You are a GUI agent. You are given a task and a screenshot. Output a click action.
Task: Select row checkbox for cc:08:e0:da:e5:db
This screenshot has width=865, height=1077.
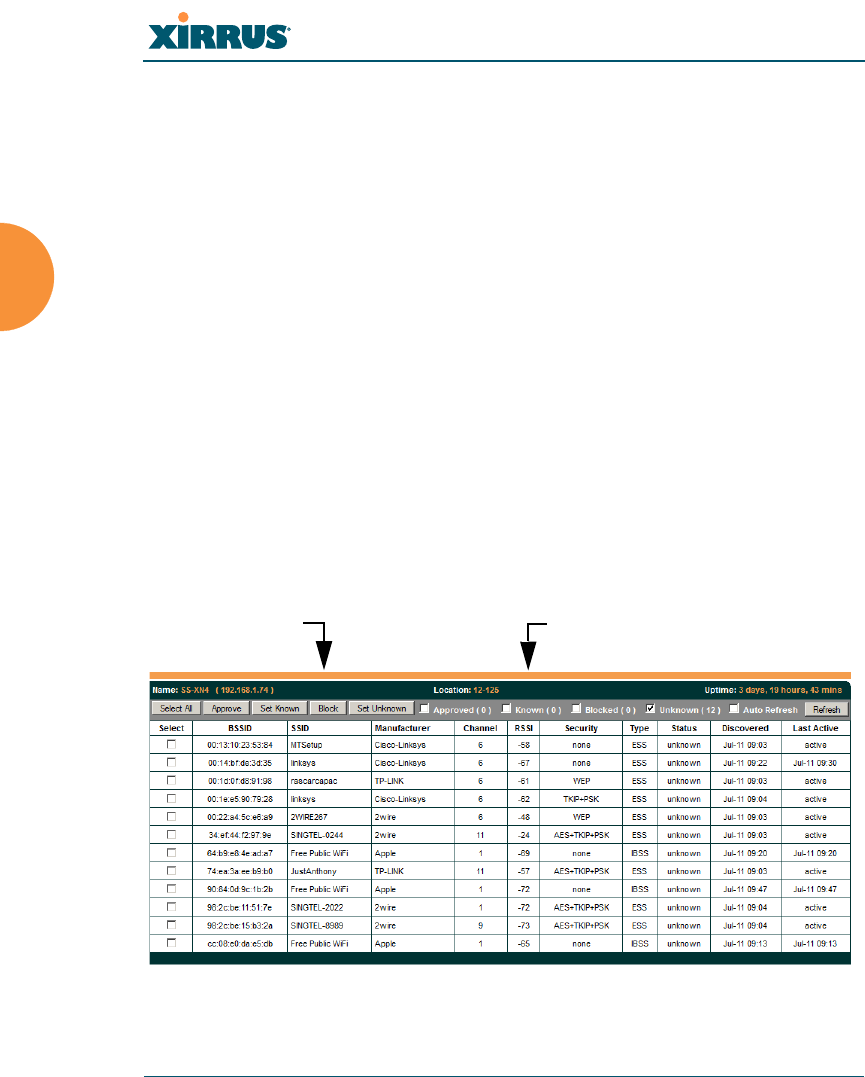(x=171, y=943)
